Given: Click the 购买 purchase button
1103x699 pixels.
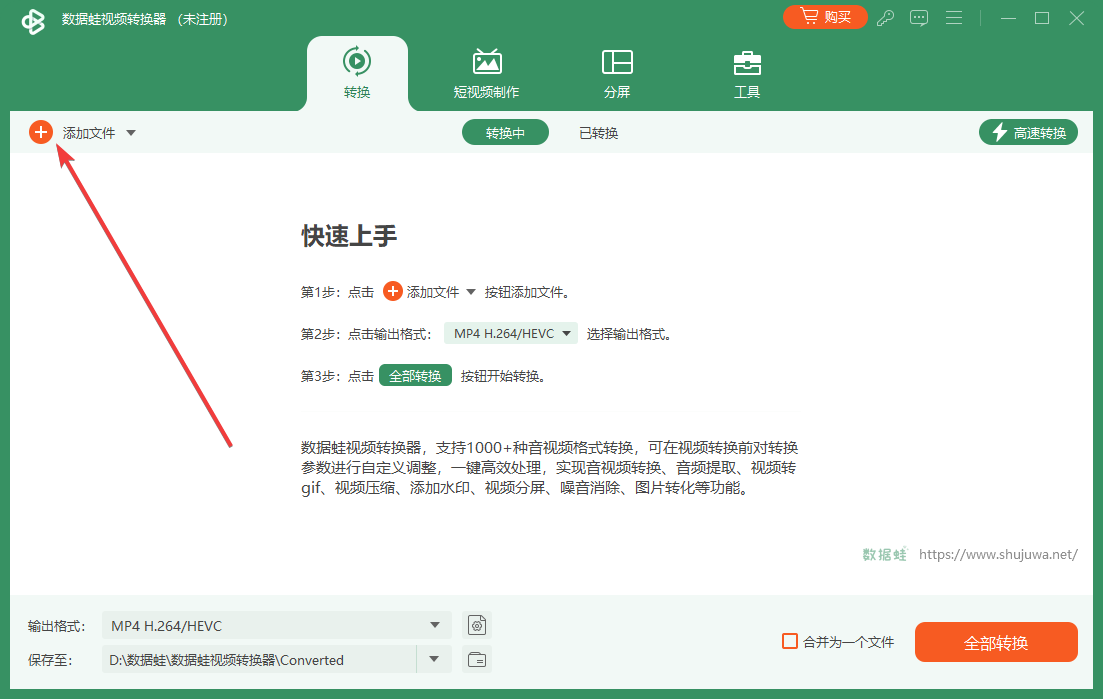Looking at the screenshot, I should (825, 17).
